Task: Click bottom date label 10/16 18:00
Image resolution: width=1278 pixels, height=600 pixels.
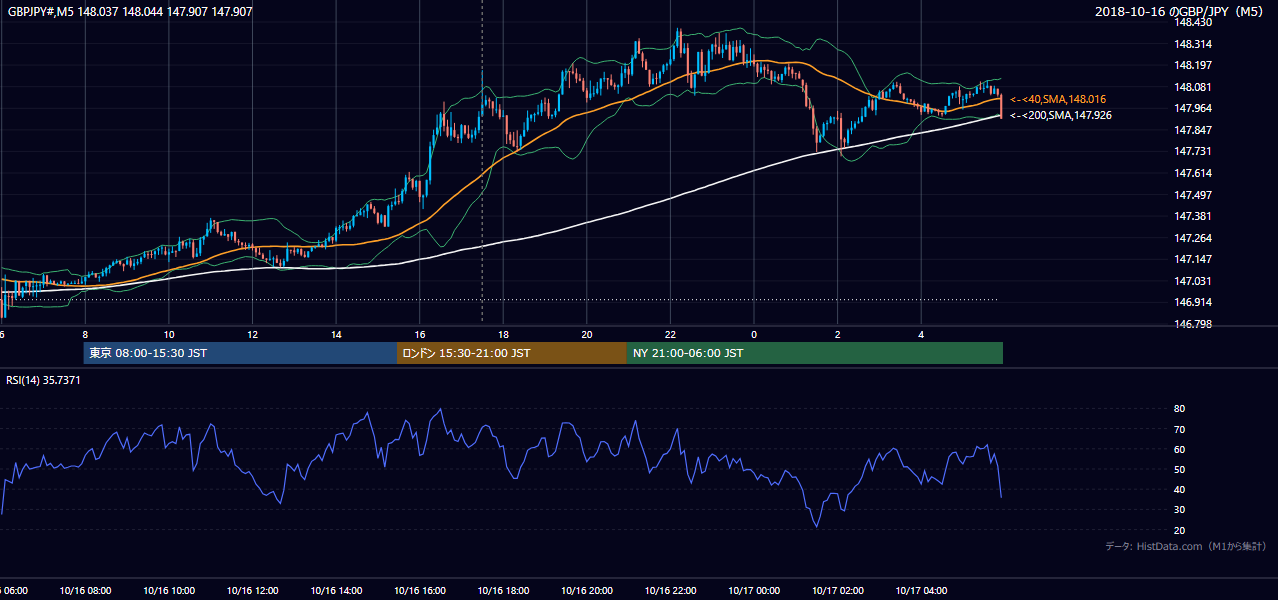Action: [503, 591]
